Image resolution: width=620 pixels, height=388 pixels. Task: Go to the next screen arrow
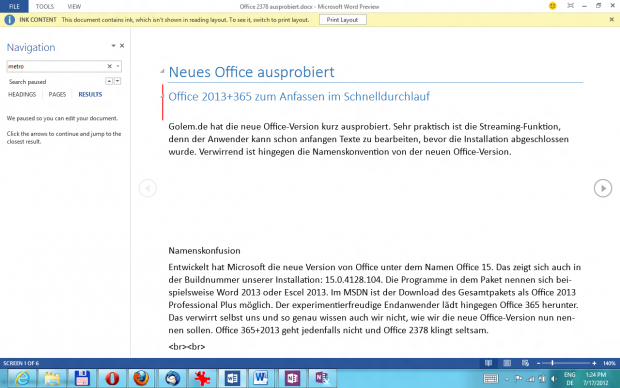(603, 188)
